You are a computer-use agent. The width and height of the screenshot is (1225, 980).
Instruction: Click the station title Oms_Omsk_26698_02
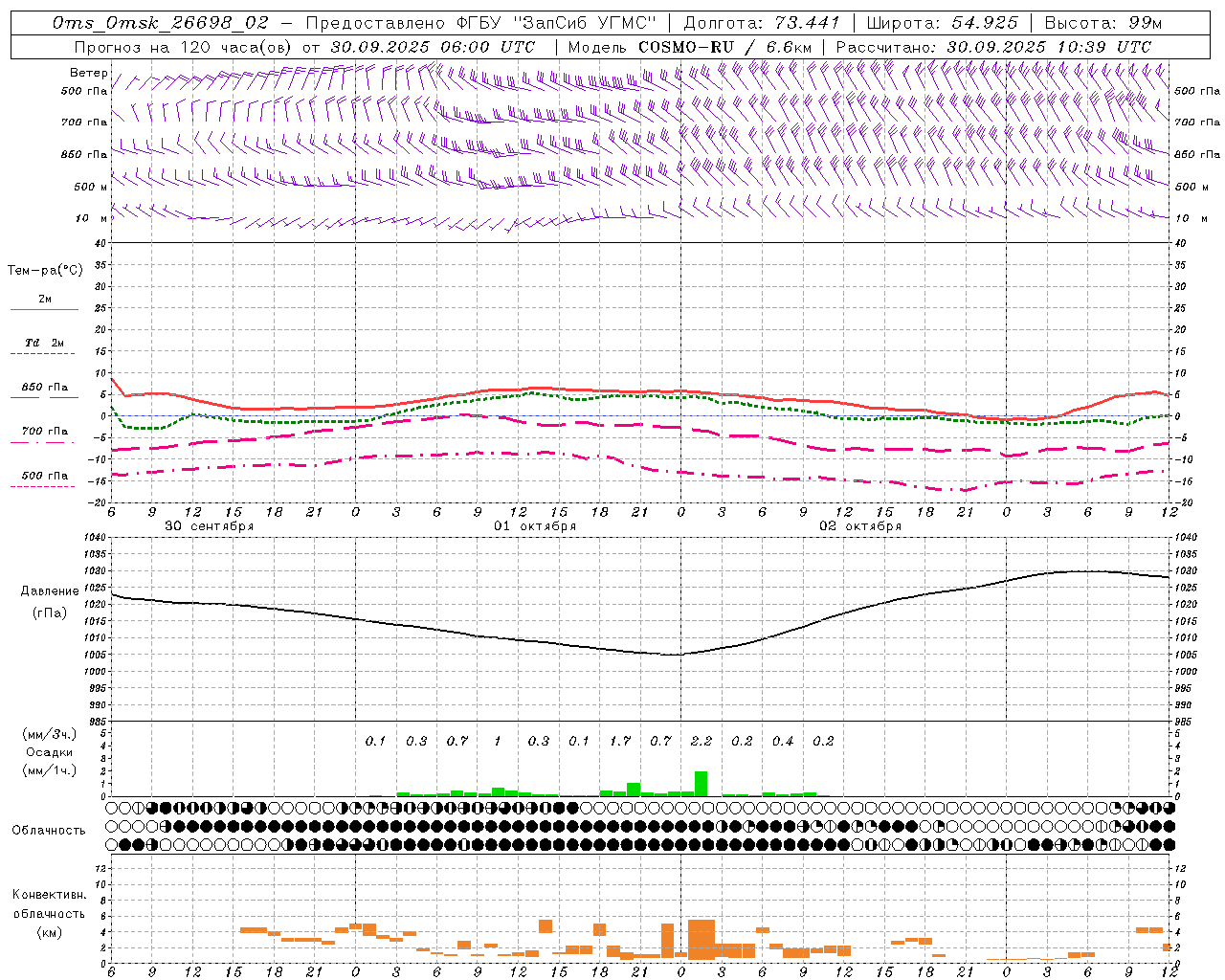pyautogui.click(x=161, y=23)
